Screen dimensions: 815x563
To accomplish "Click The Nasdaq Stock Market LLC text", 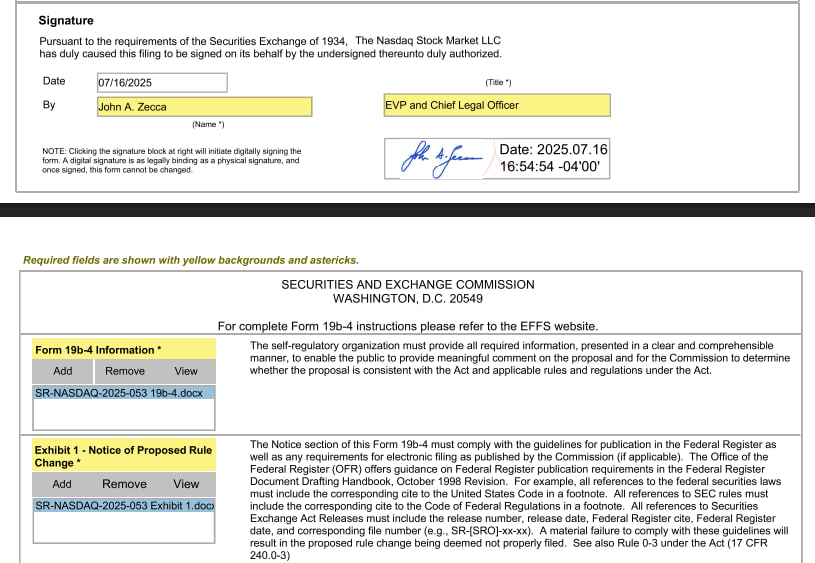I will [428, 41].
